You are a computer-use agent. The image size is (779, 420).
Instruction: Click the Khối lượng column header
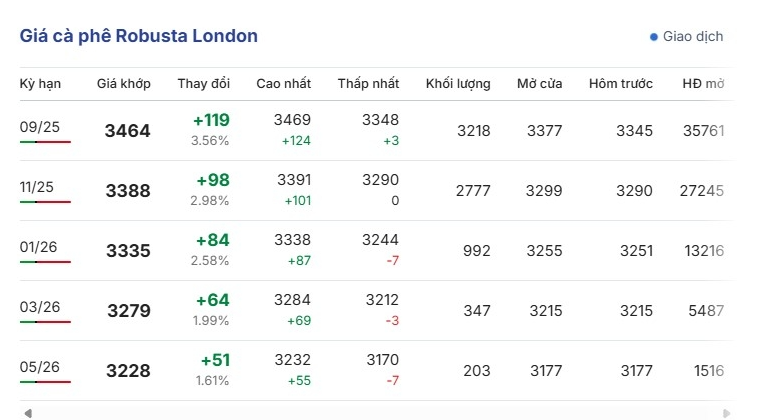click(x=458, y=84)
